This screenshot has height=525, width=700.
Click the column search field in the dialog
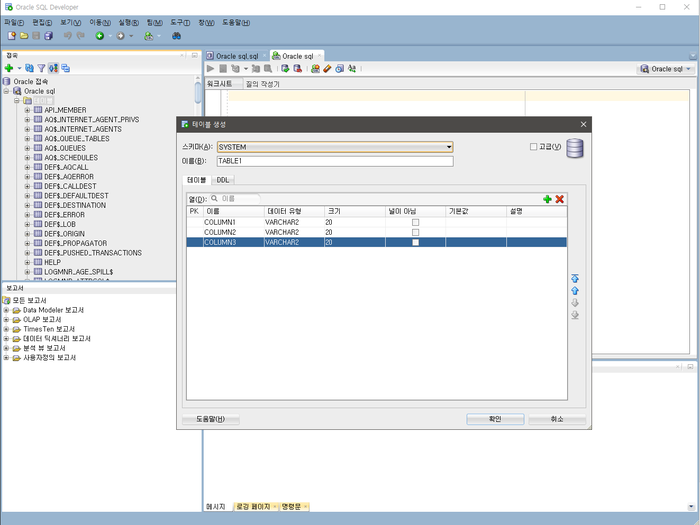235,199
